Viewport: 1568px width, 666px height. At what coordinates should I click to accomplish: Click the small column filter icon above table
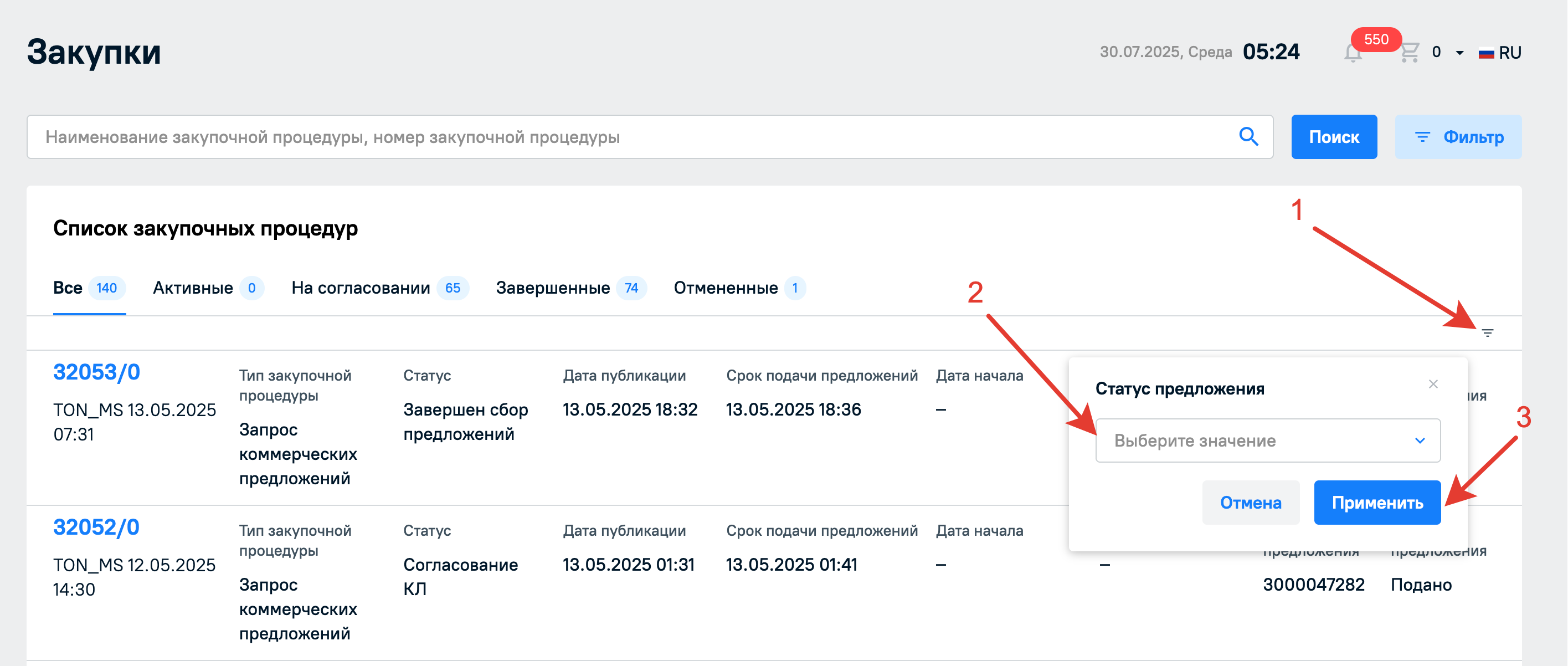coord(1487,332)
